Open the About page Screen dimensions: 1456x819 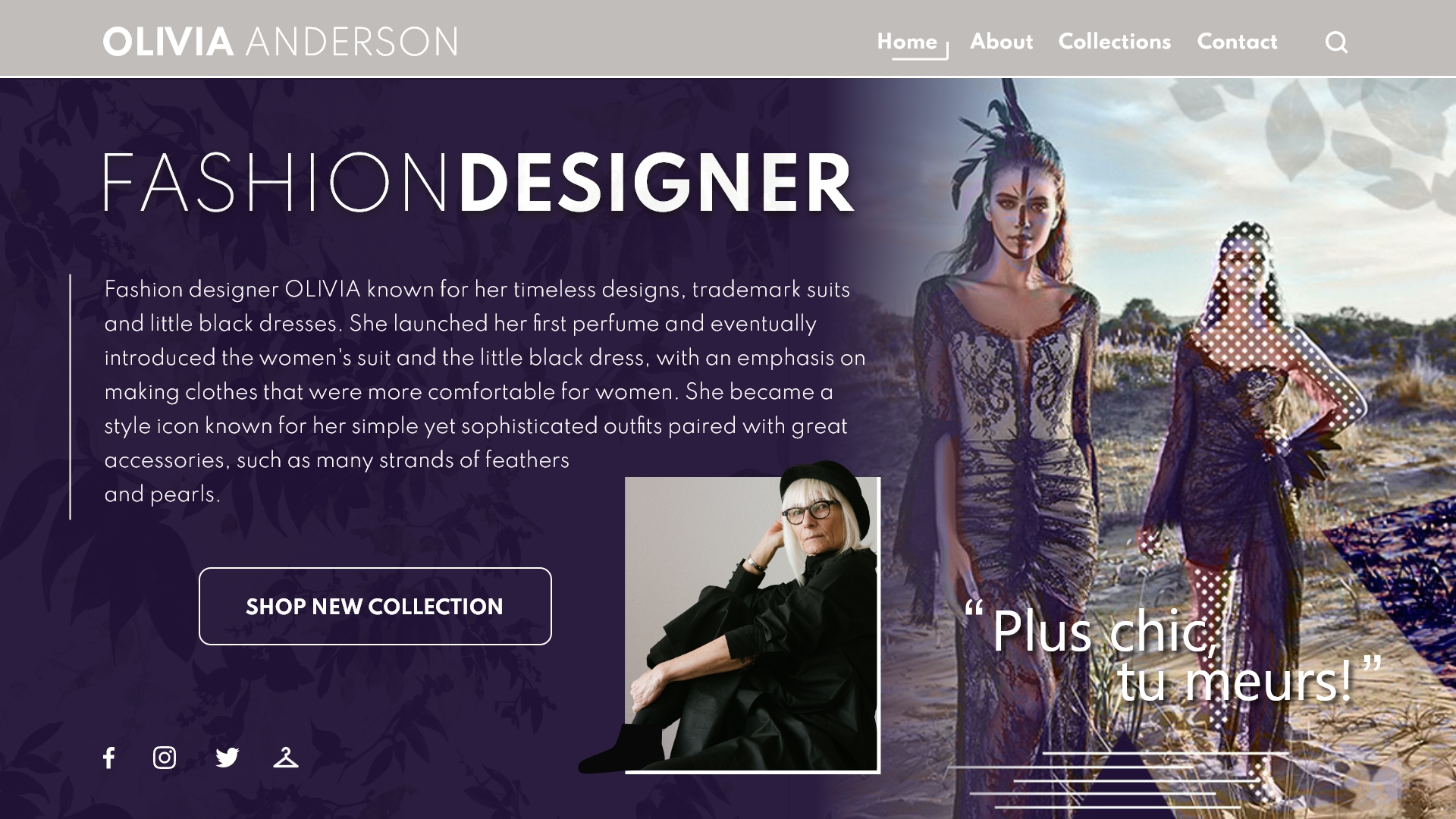[x=1001, y=42]
